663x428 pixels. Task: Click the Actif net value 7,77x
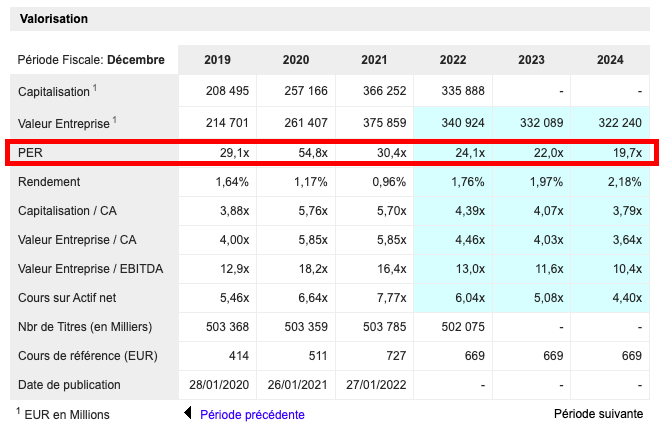click(392, 298)
